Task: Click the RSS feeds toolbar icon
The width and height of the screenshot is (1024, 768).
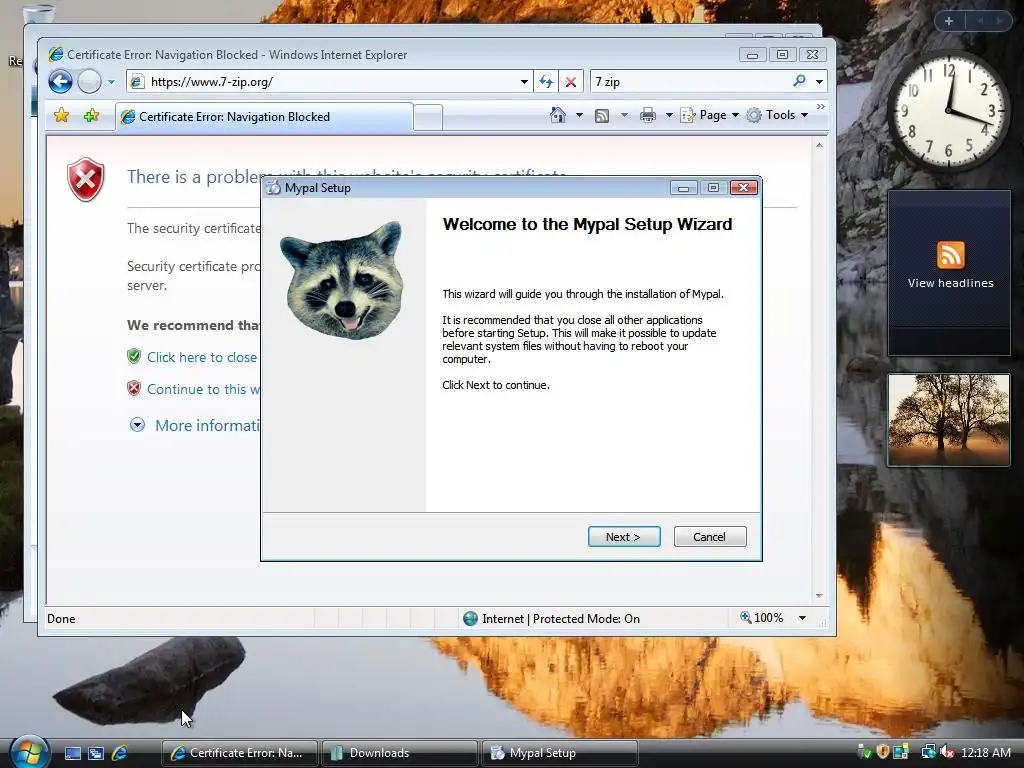Action: point(602,116)
